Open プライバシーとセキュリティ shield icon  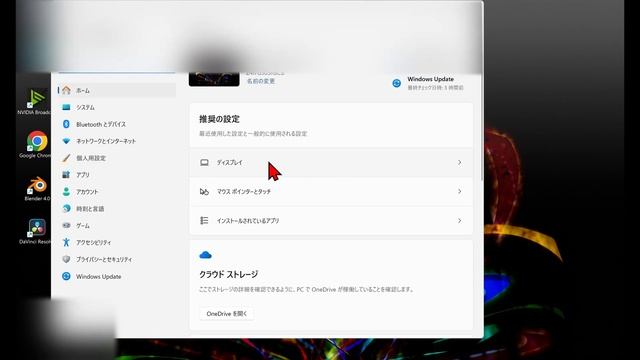[x=66, y=259]
